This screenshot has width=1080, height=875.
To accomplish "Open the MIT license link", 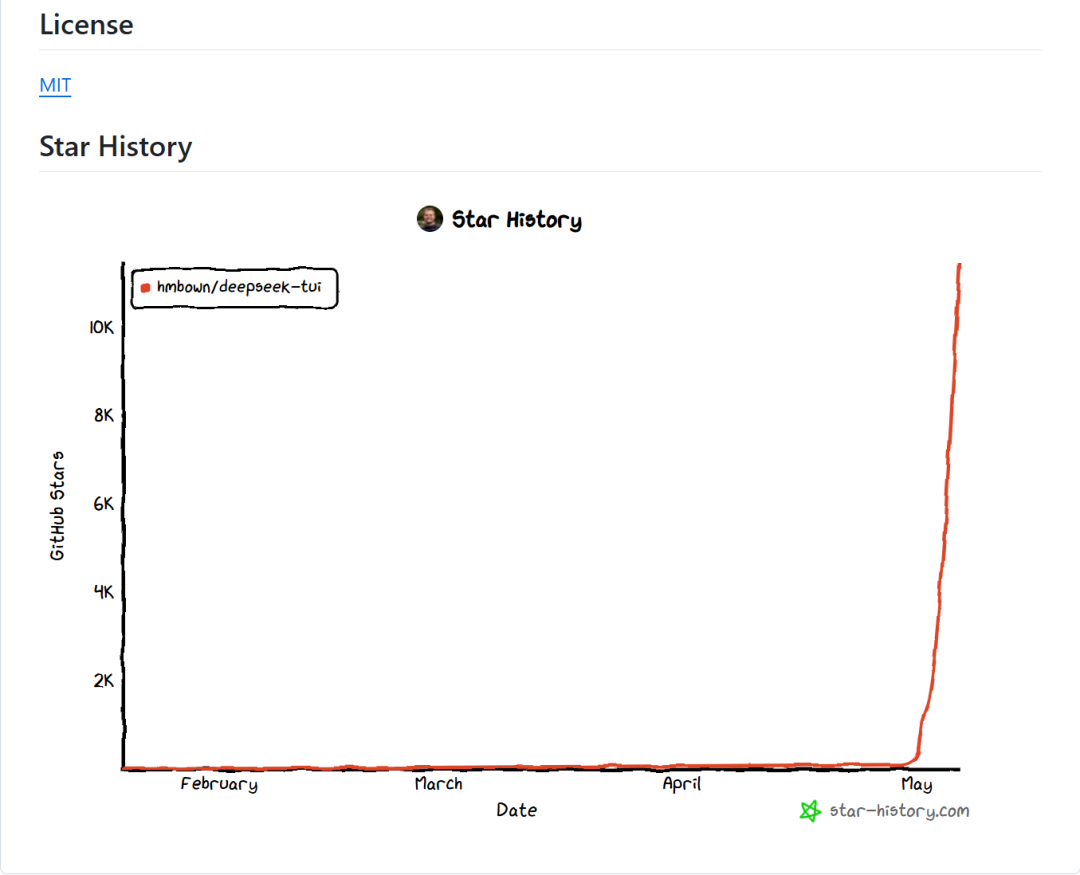I will (55, 85).
